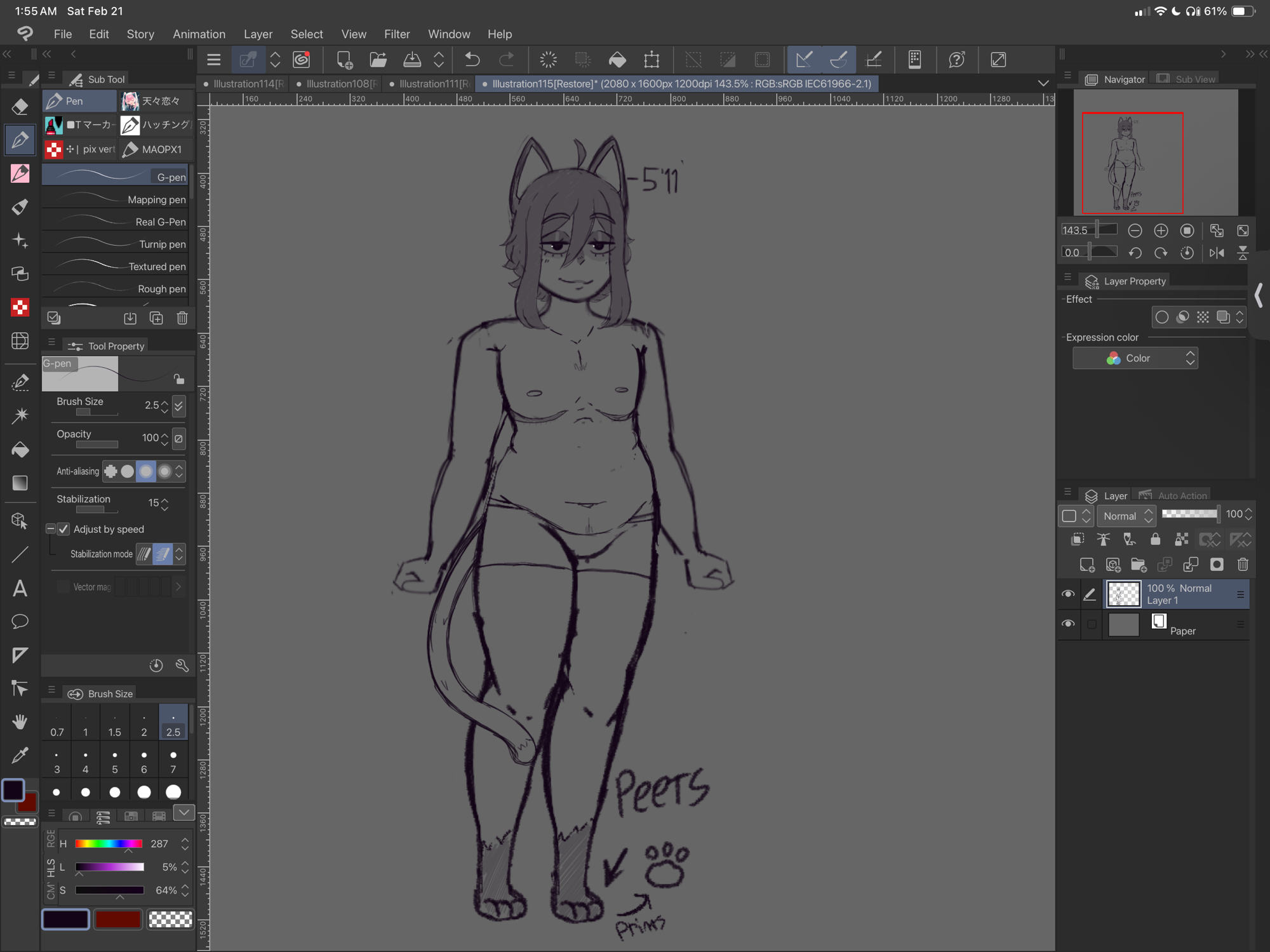The width and height of the screenshot is (1270, 952).
Task: Open the Filter menu
Action: [x=396, y=34]
